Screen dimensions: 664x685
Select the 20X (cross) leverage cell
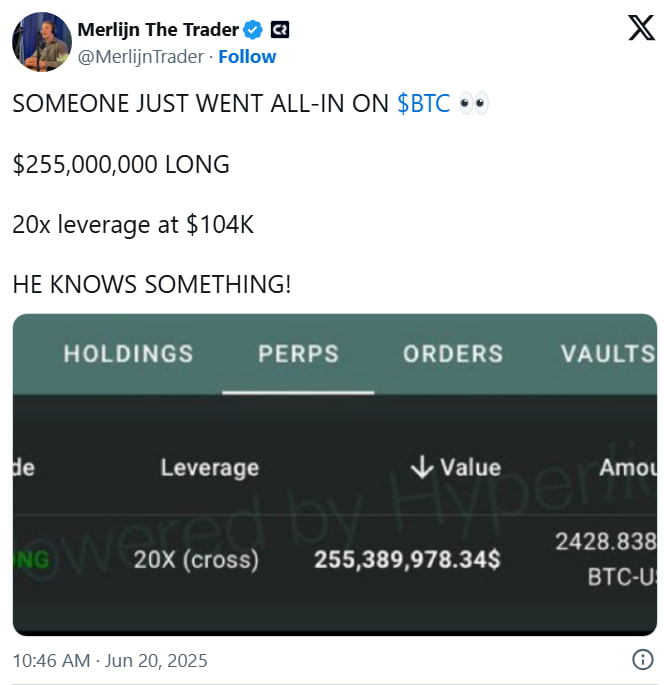click(x=196, y=560)
